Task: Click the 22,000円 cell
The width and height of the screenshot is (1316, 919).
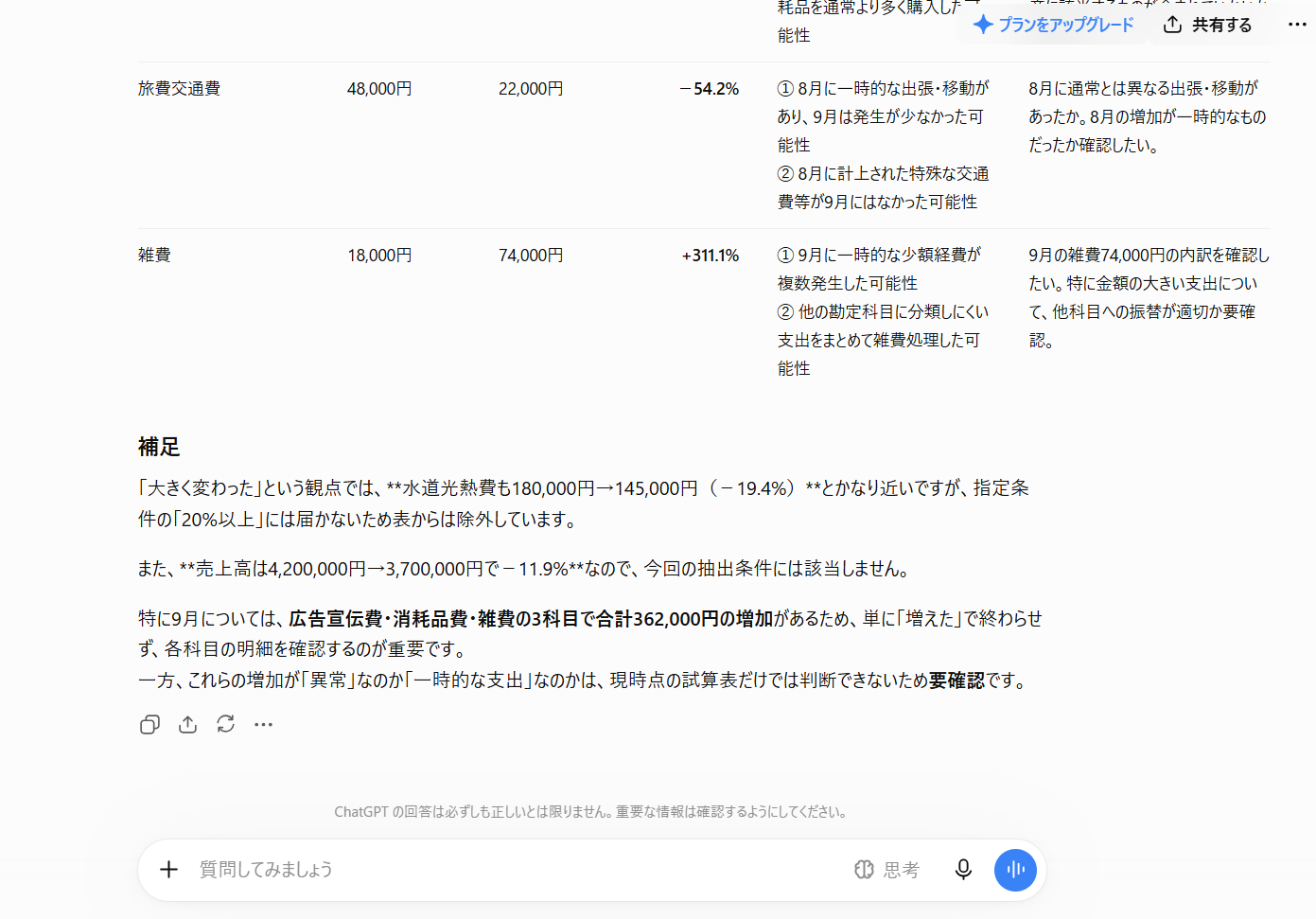Action: [x=531, y=89]
